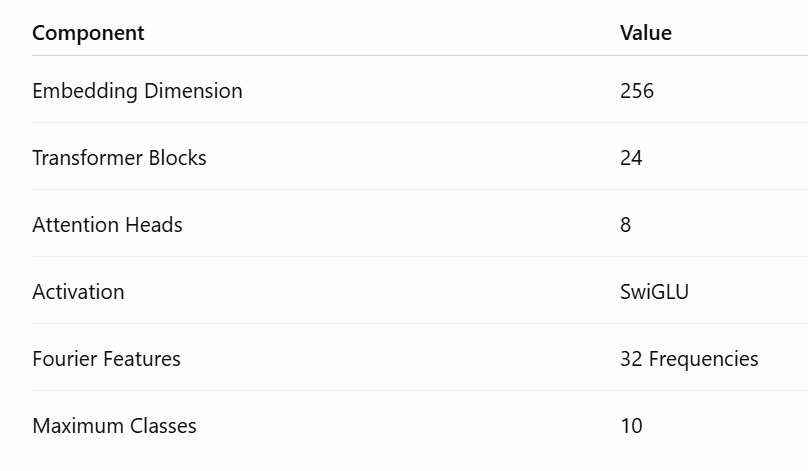
Task: Click the word Blocks in second row
Action: (x=178, y=158)
